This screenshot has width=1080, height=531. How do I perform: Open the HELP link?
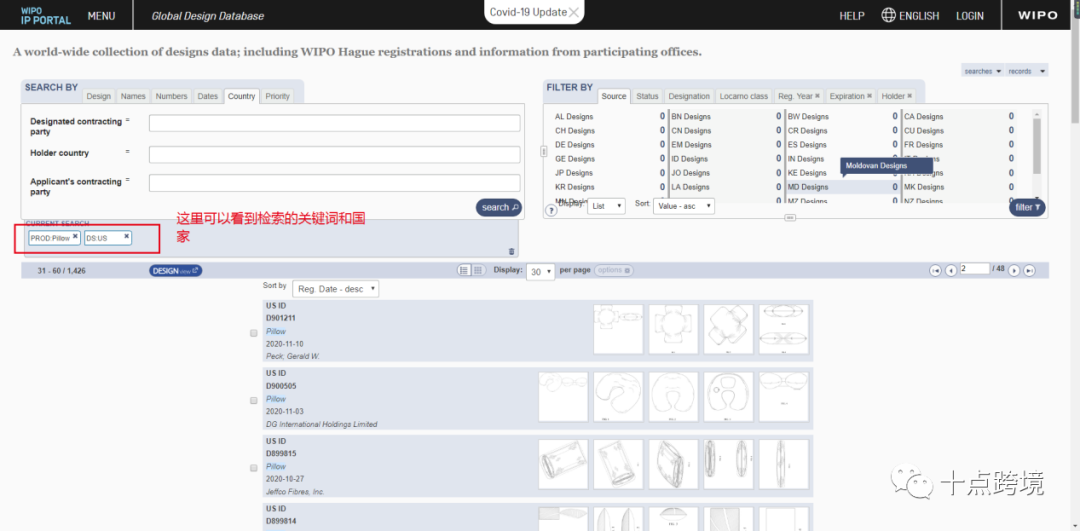[852, 16]
